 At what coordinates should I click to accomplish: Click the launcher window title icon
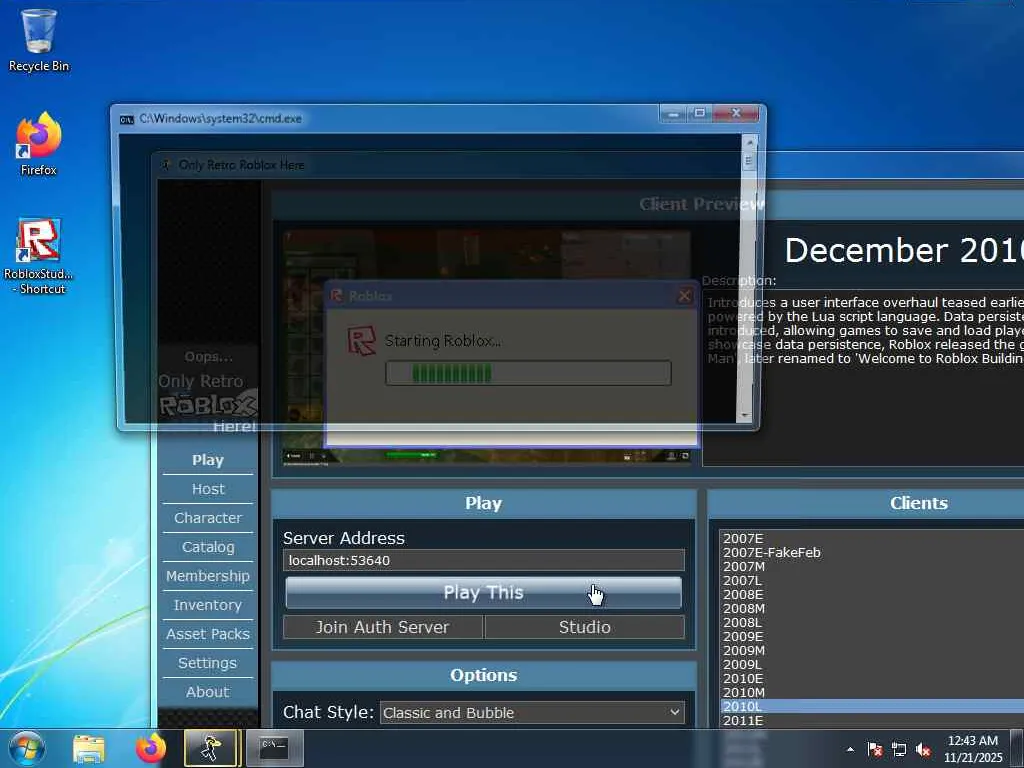coord(166,165)
